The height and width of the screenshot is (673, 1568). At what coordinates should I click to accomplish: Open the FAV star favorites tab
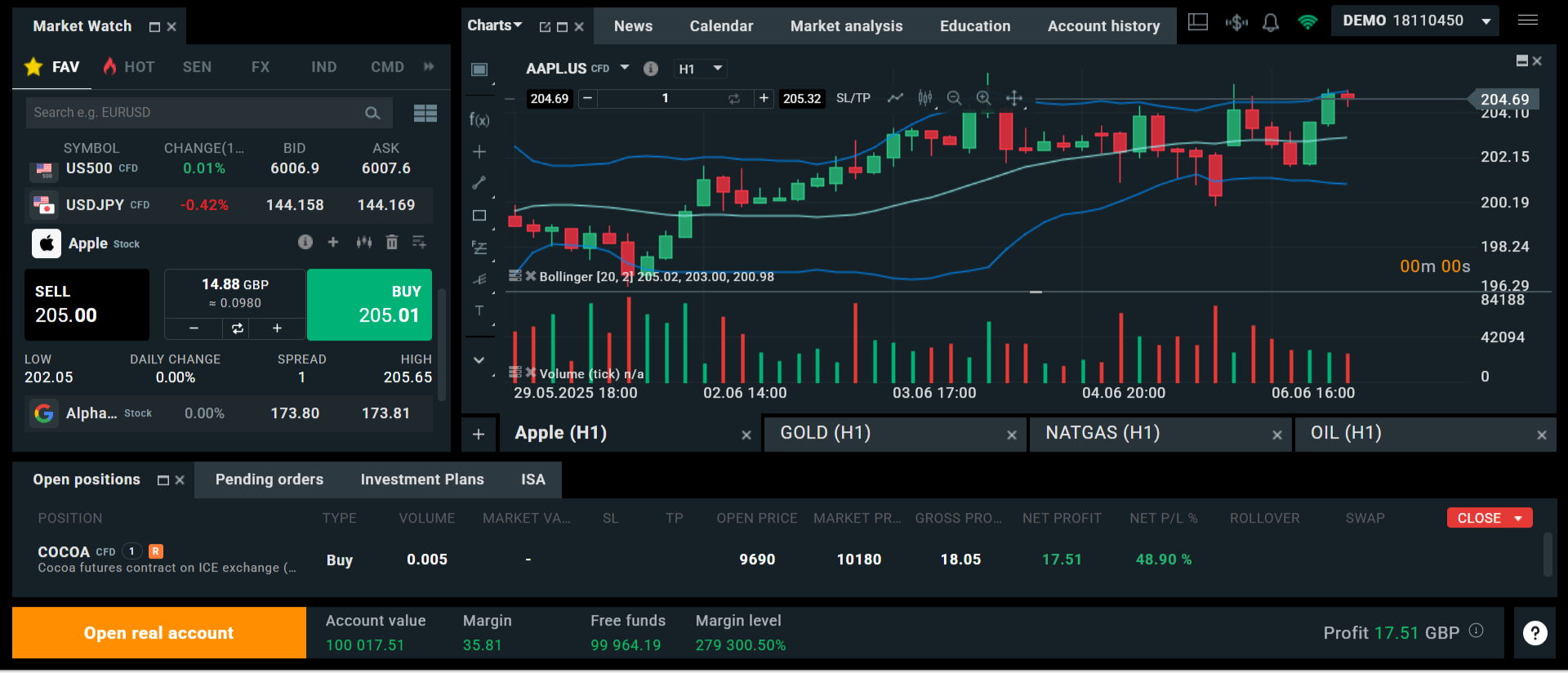(52, 67)
